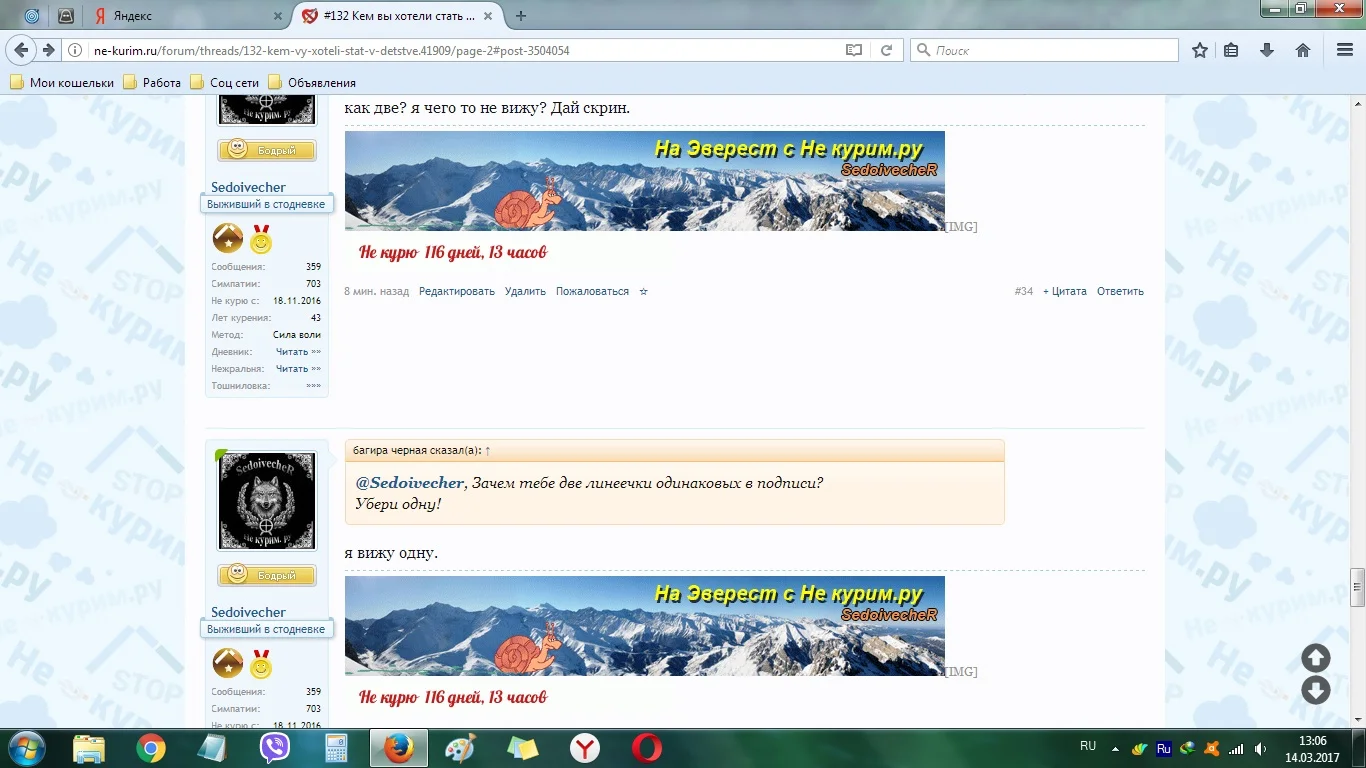Click the RU language indicator in the tray
Screen dimensions: 1366x768
click(x=1088, y=746)
